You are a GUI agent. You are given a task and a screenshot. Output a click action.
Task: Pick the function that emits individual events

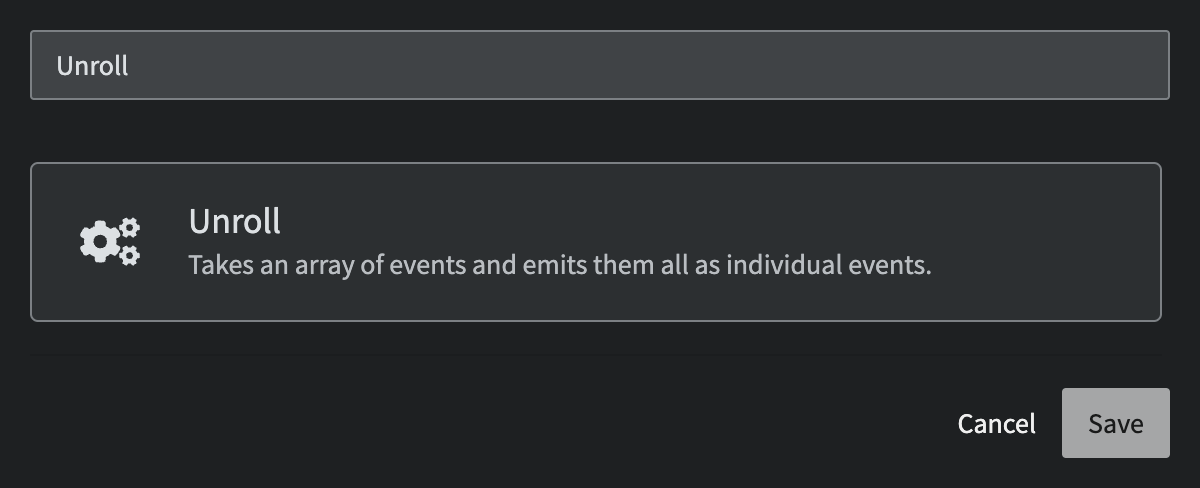tap(596, 242)
